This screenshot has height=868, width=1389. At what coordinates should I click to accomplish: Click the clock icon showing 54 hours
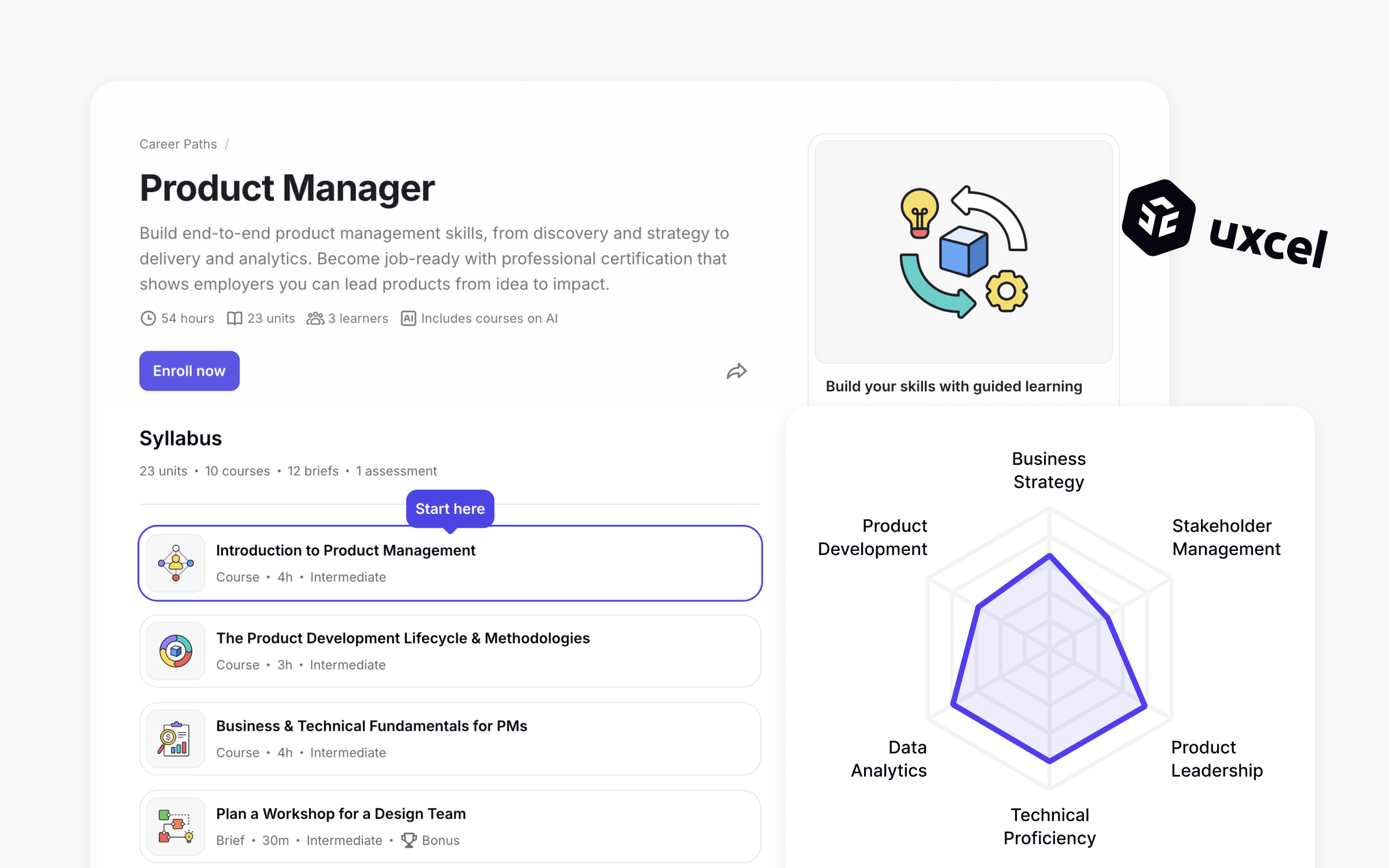click(x=148, y=318)
